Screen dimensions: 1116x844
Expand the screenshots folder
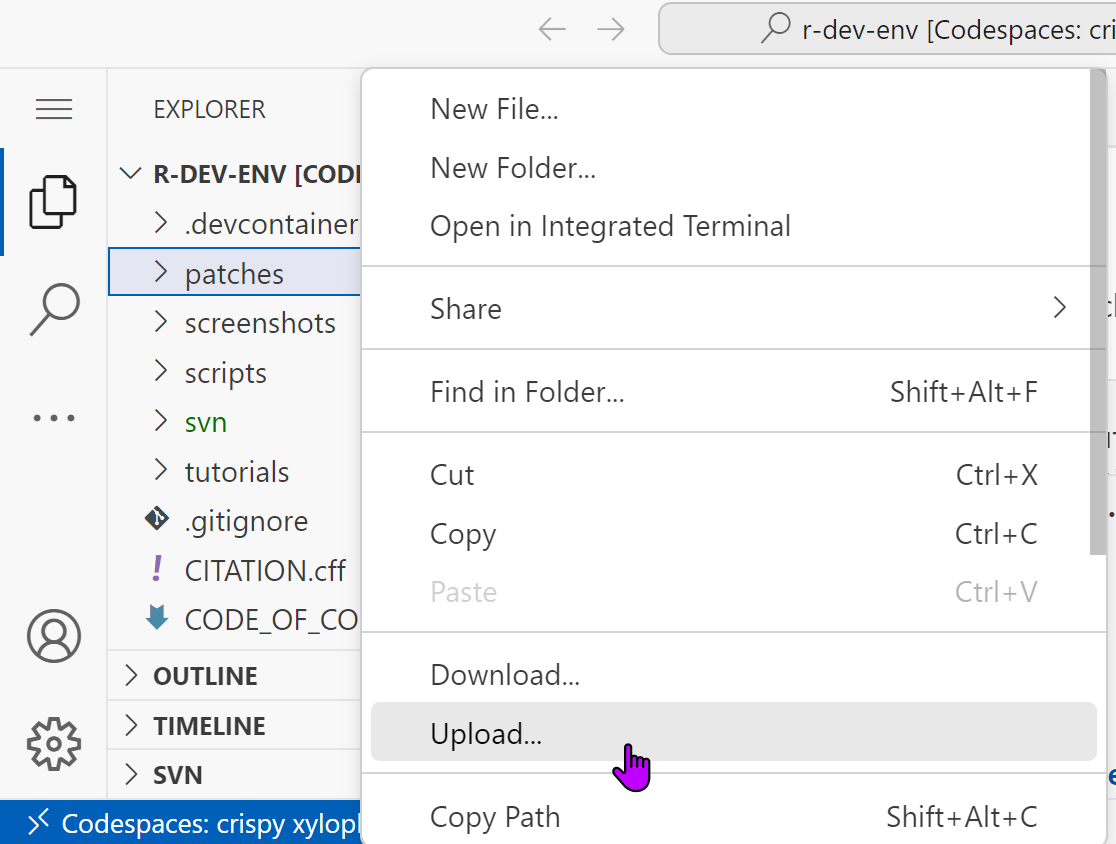(259, 323)
